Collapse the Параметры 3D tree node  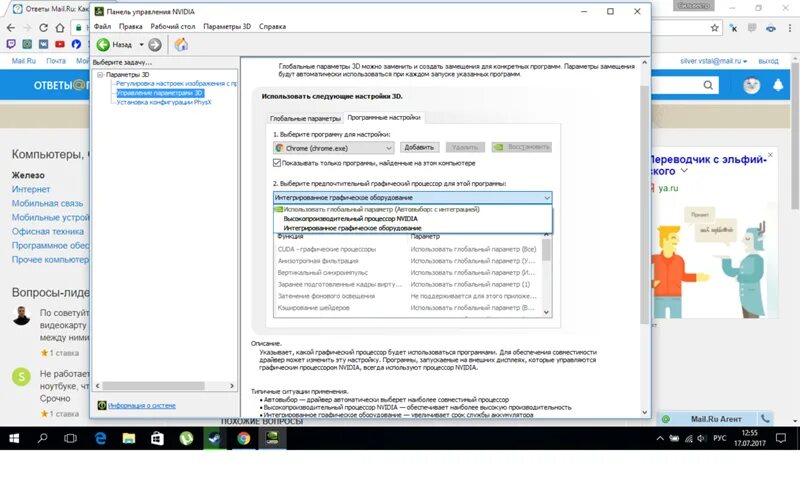point(100,74)
